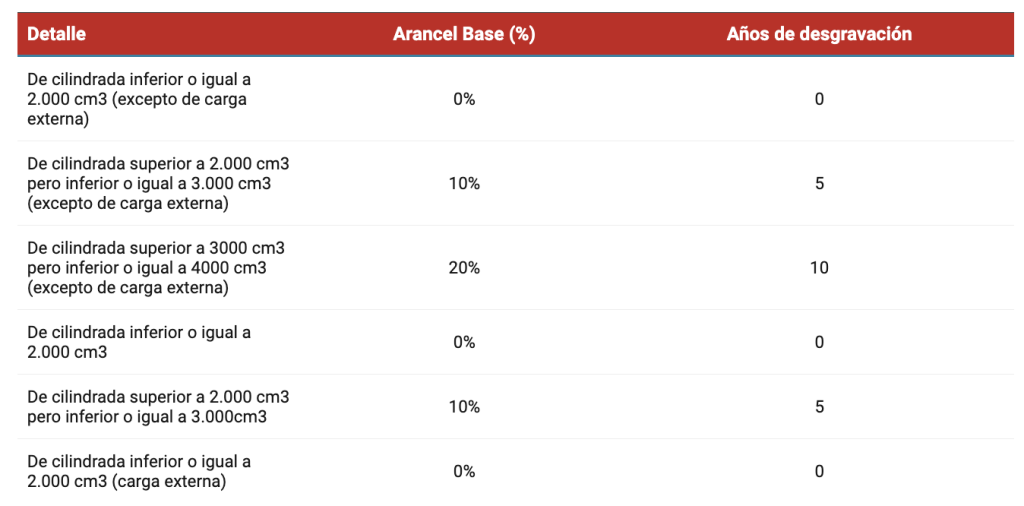The width and height of the screenshot is (1024, 506).
Task: Select the 10 years desgravación cell
Action: pos(819,268)
